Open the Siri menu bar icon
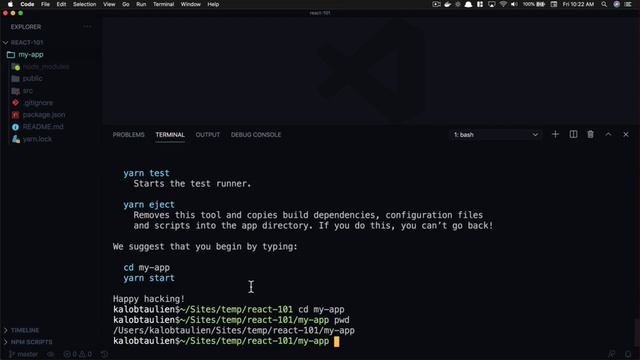Screen dimensions: 640x360 [x=617, y=4]
